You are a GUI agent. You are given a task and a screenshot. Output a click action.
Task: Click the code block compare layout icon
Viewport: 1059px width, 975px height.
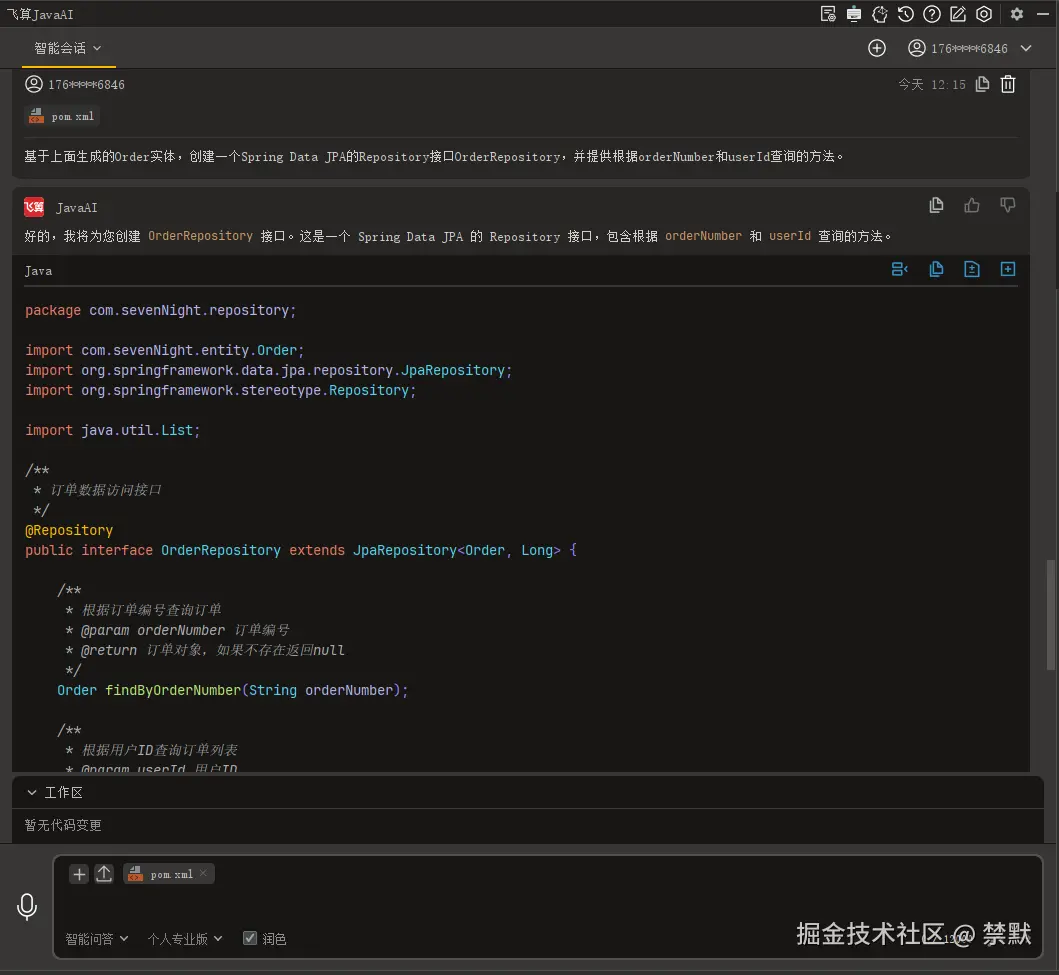pyautogui.click(x=900, y=269)
